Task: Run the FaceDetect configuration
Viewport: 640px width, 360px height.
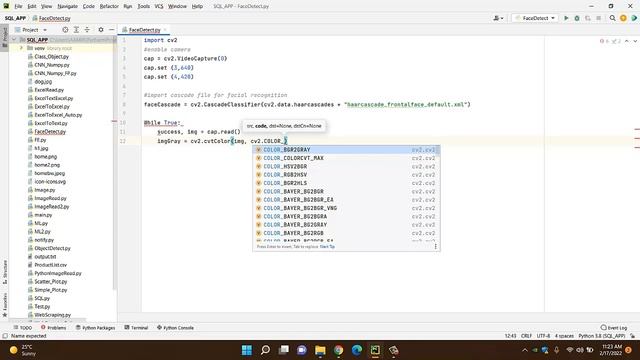Action: 566,18
